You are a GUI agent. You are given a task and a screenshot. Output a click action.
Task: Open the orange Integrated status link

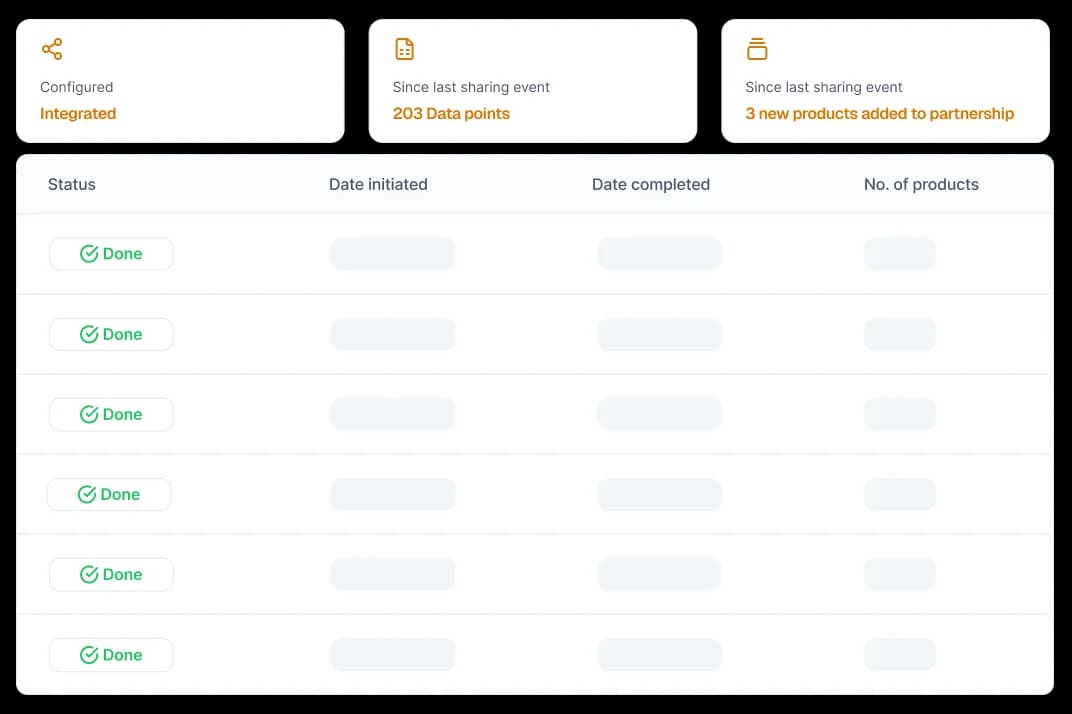(78, 114)
